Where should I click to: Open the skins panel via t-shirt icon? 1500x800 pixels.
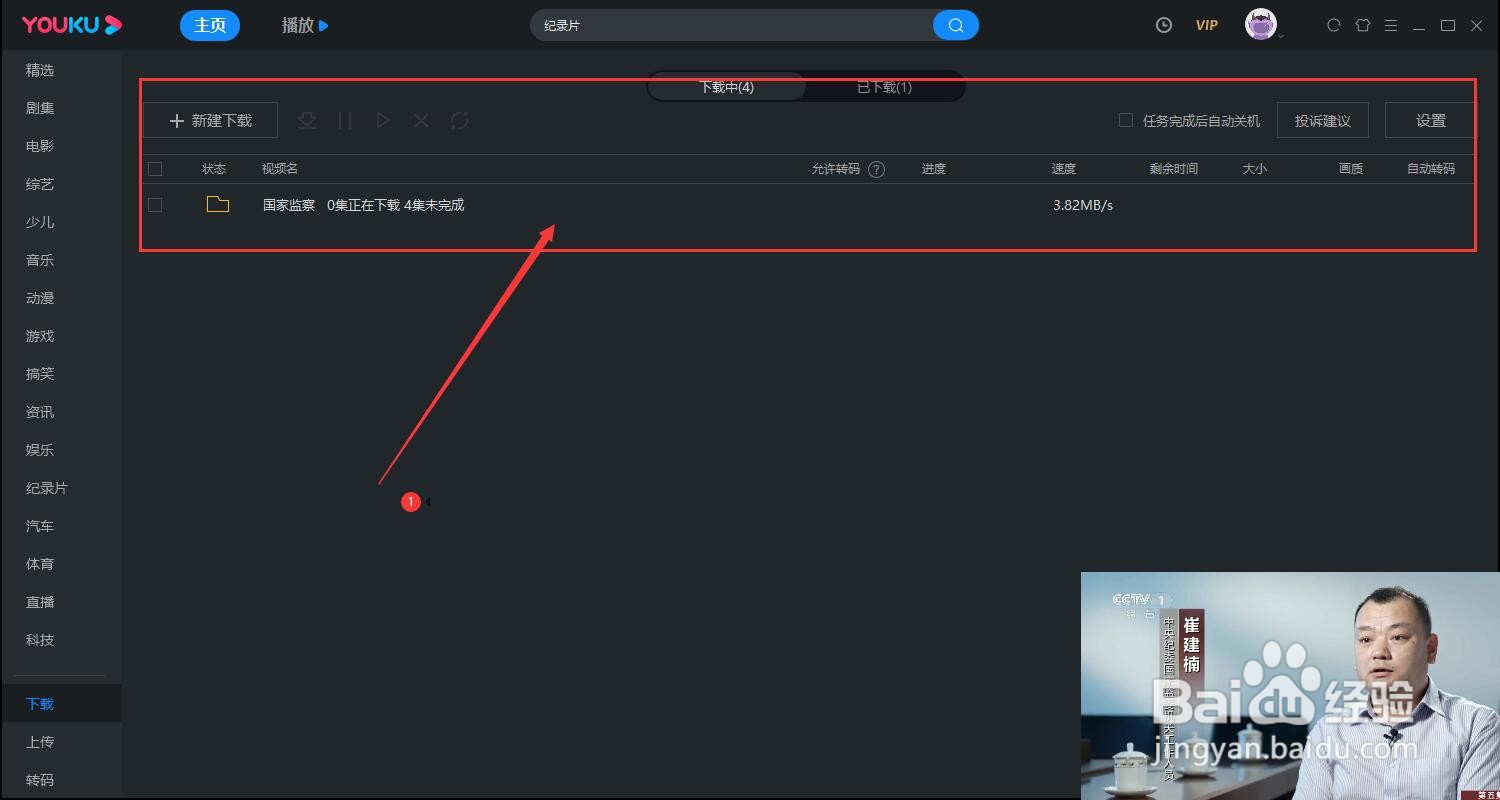pyautogui.click(x=1362, y=24)
